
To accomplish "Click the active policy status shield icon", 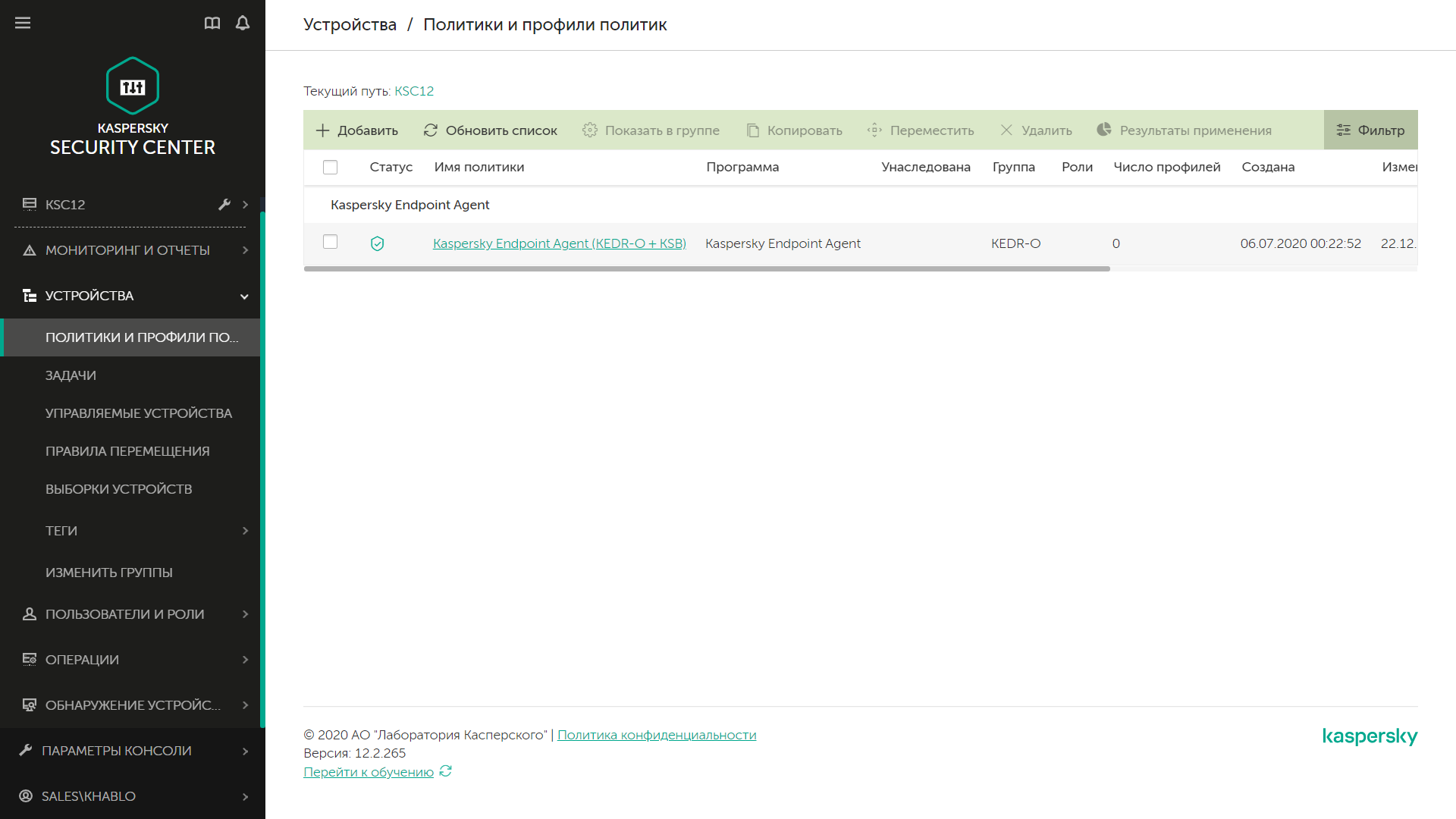I will click(x=377, y=243).
